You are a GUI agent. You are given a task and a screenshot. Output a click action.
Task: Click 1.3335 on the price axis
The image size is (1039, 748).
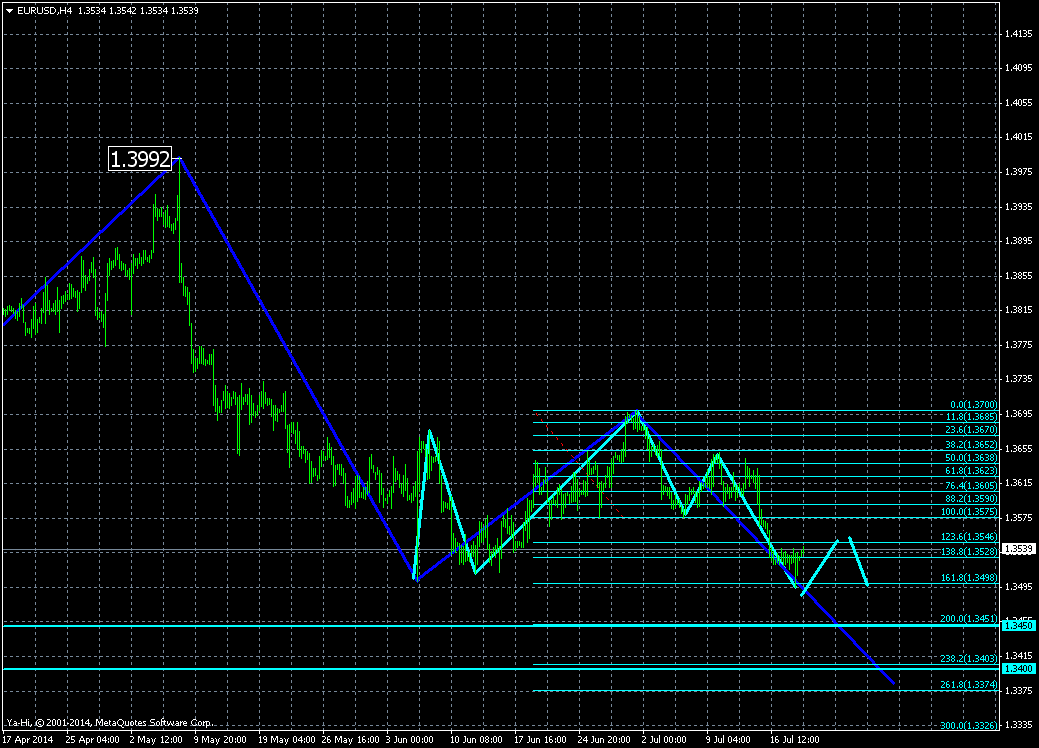tap(1019, 725)
